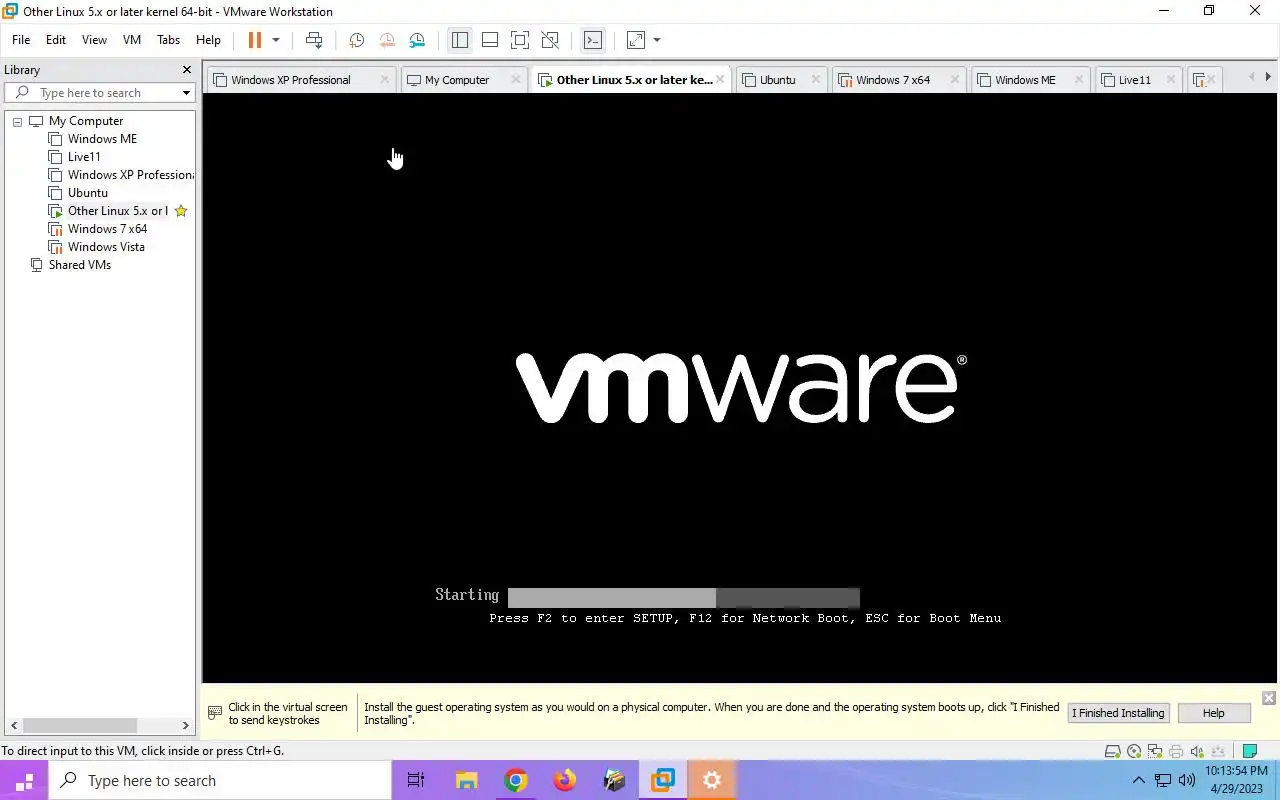The width and height of the screenshot is (1280, 800).
Task: Toggle Unity mode icon
Action: 550,40
